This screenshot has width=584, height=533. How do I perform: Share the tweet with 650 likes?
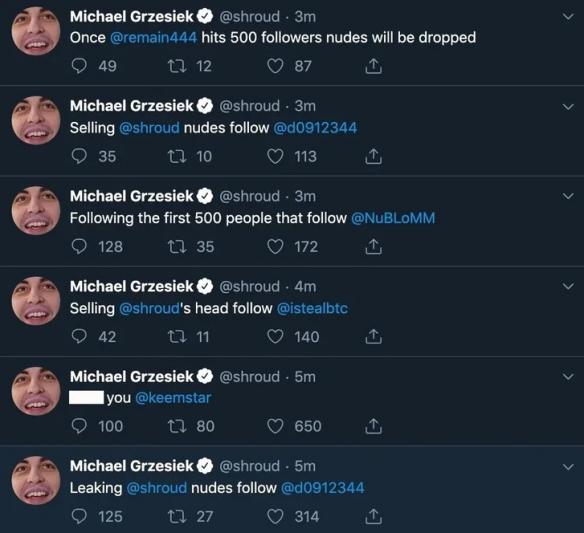point(373,426)
